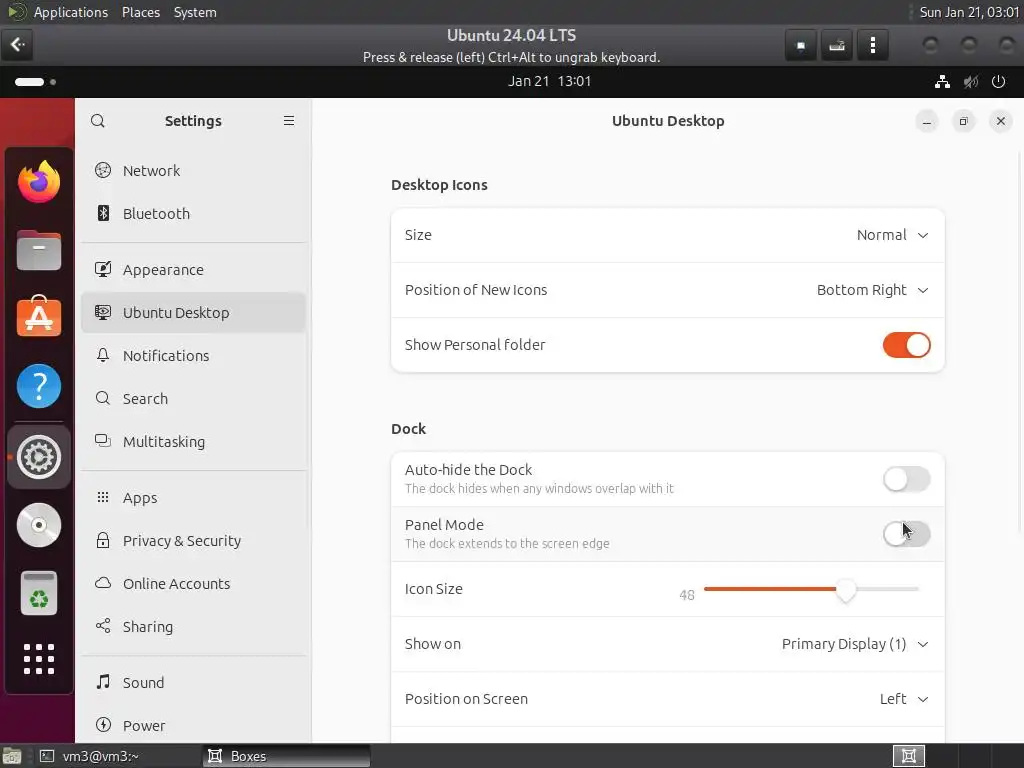The image size is (1024, 768).
Task: Minimize the Settings window
Action: pos(927,121)
